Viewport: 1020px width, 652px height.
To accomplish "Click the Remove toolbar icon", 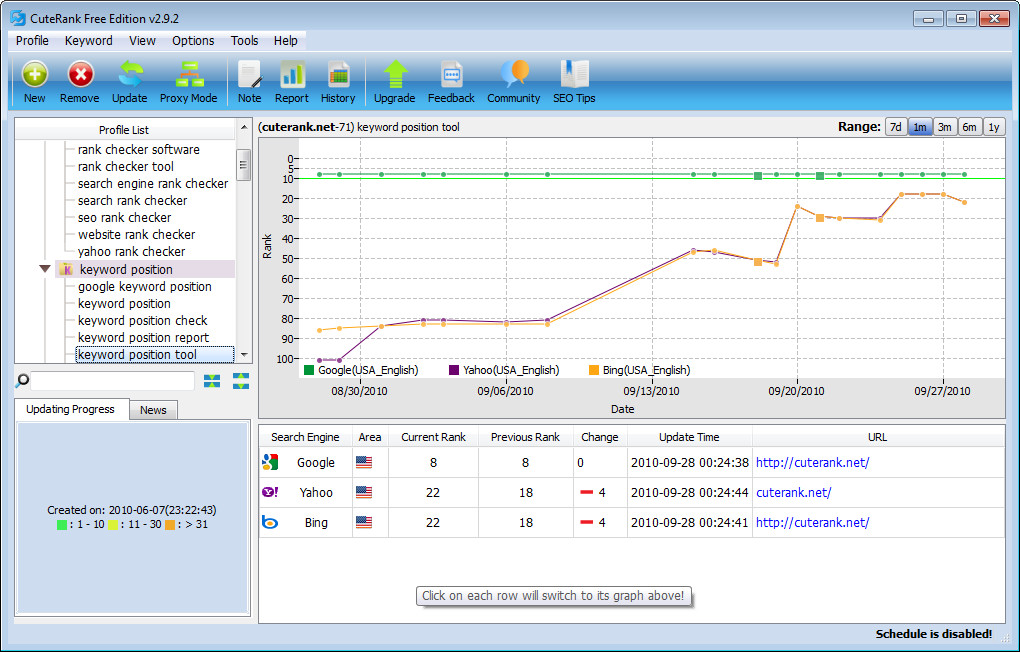I will click(x=81, y=74).
